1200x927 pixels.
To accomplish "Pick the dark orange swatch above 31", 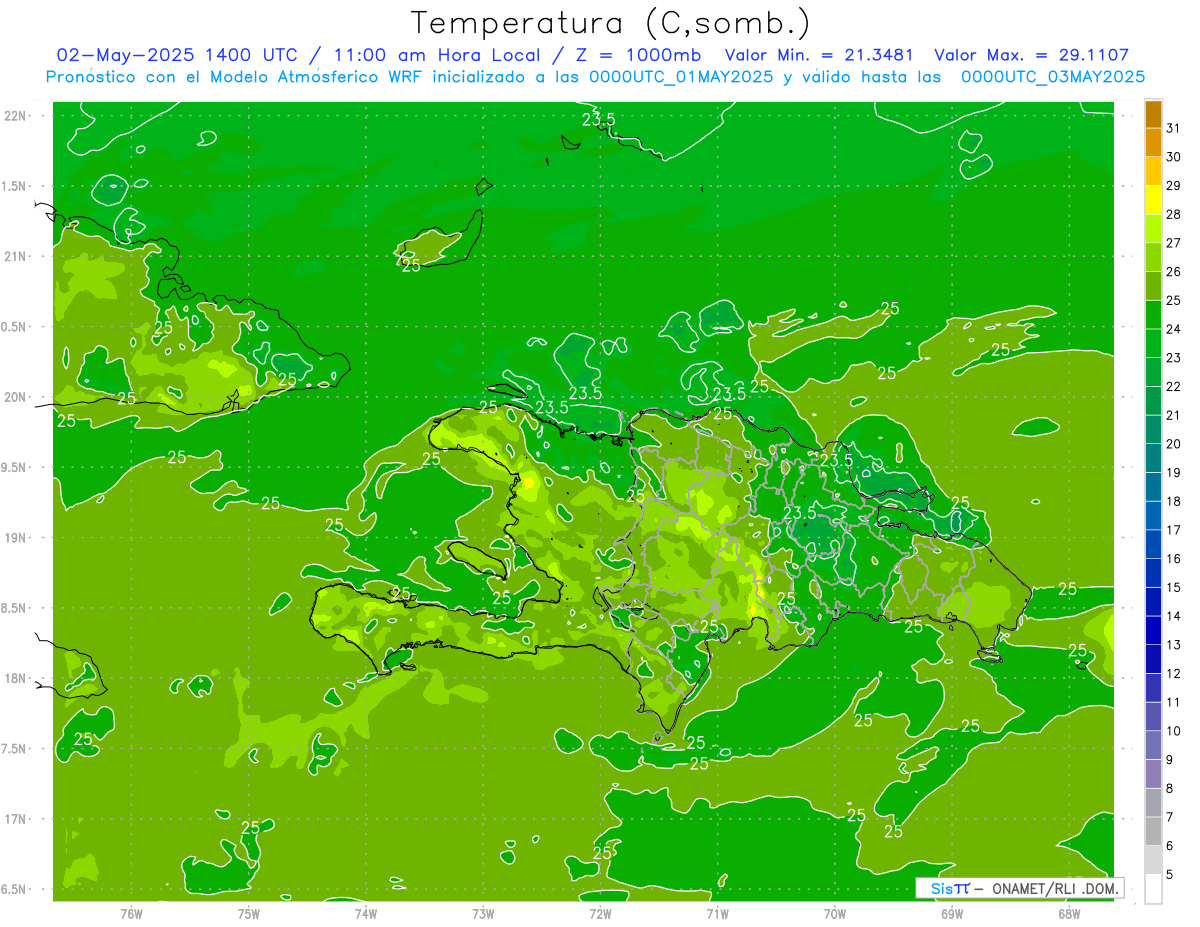I will tap(1153, 114).
